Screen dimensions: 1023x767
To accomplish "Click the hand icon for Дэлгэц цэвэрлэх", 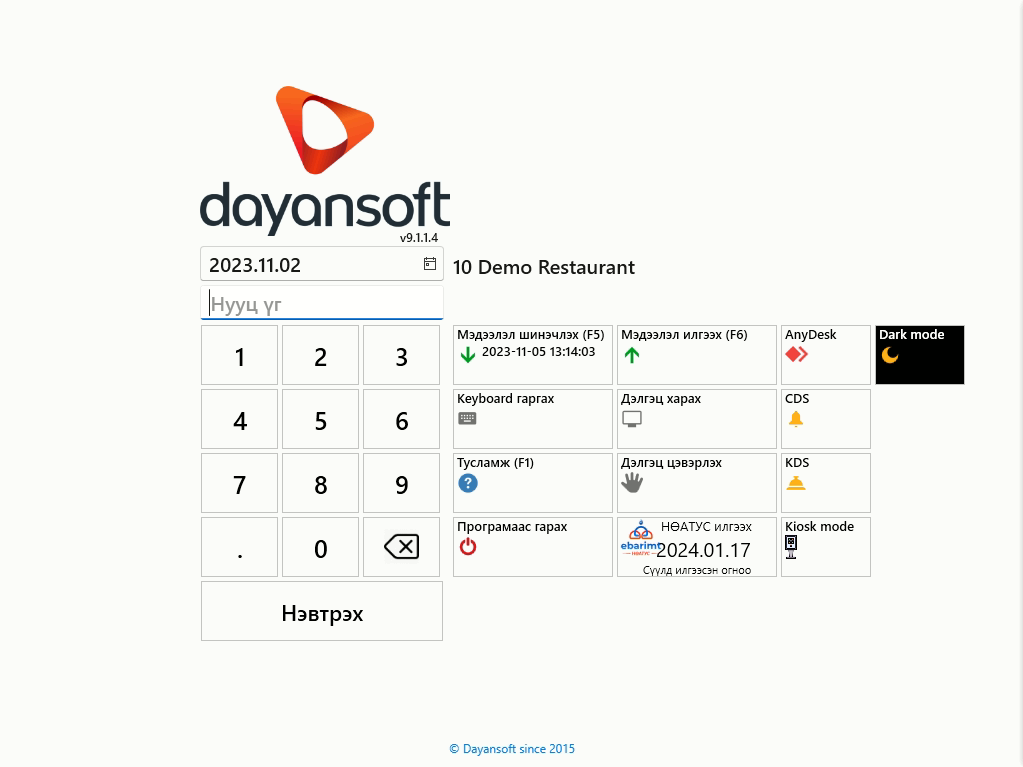I will [632, 483].
